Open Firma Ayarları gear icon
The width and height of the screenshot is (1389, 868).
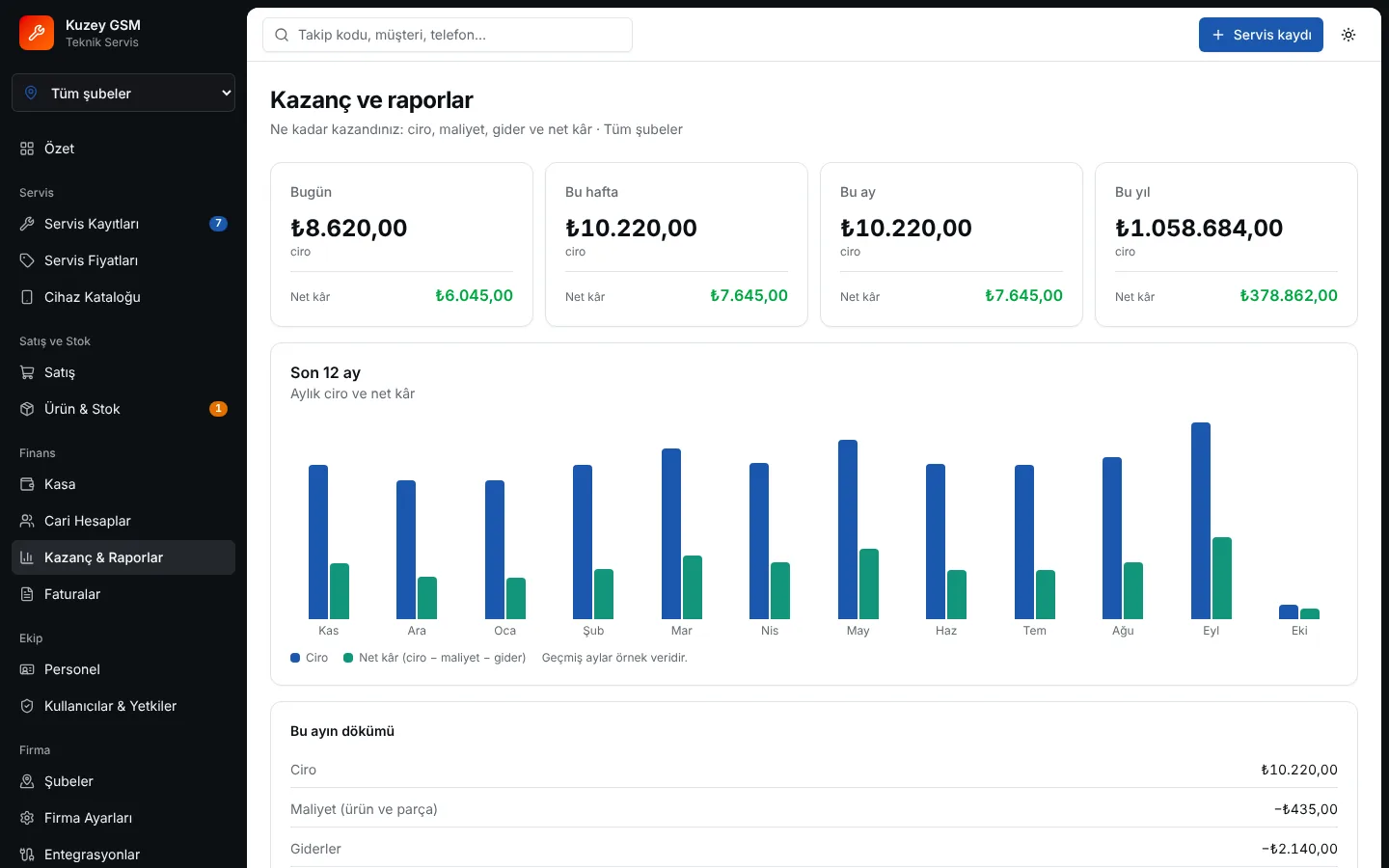pos(27,818)
